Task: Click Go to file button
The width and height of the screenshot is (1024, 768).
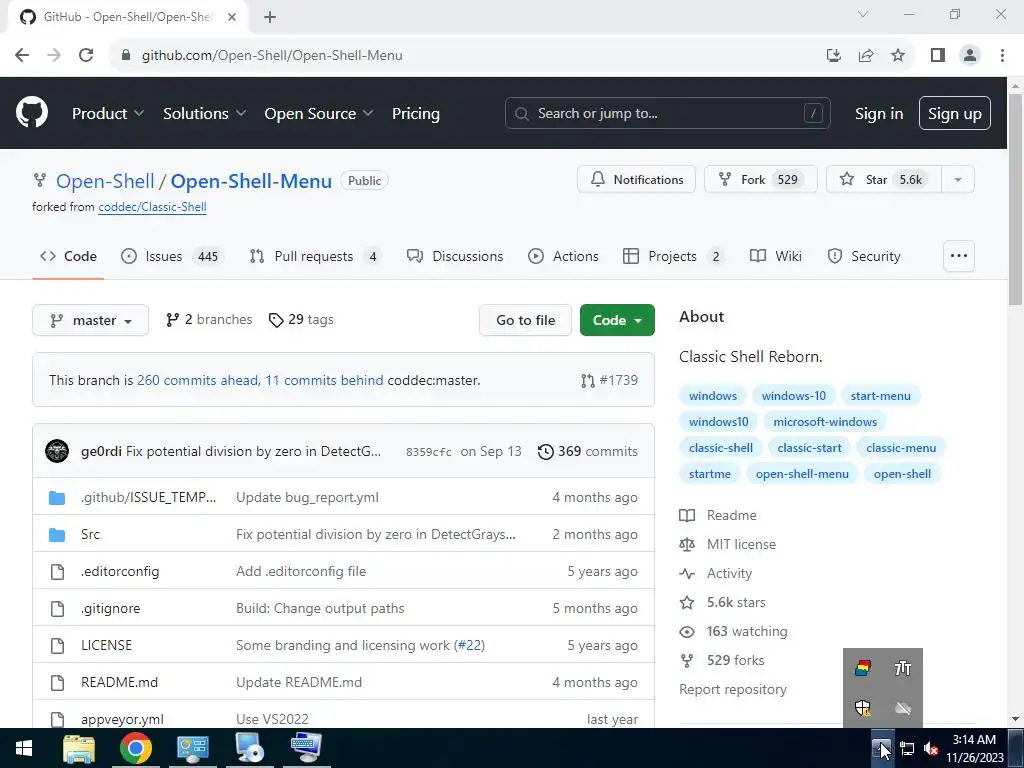Action: (x=525, y=320)
